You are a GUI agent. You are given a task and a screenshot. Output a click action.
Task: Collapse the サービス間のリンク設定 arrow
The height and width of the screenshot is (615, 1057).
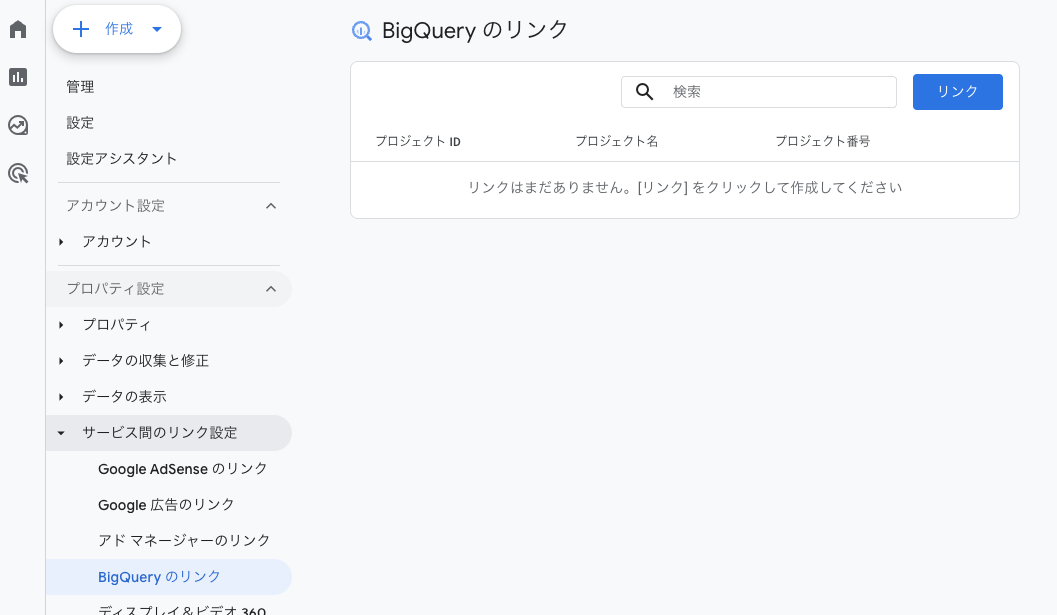pos(61,433)
